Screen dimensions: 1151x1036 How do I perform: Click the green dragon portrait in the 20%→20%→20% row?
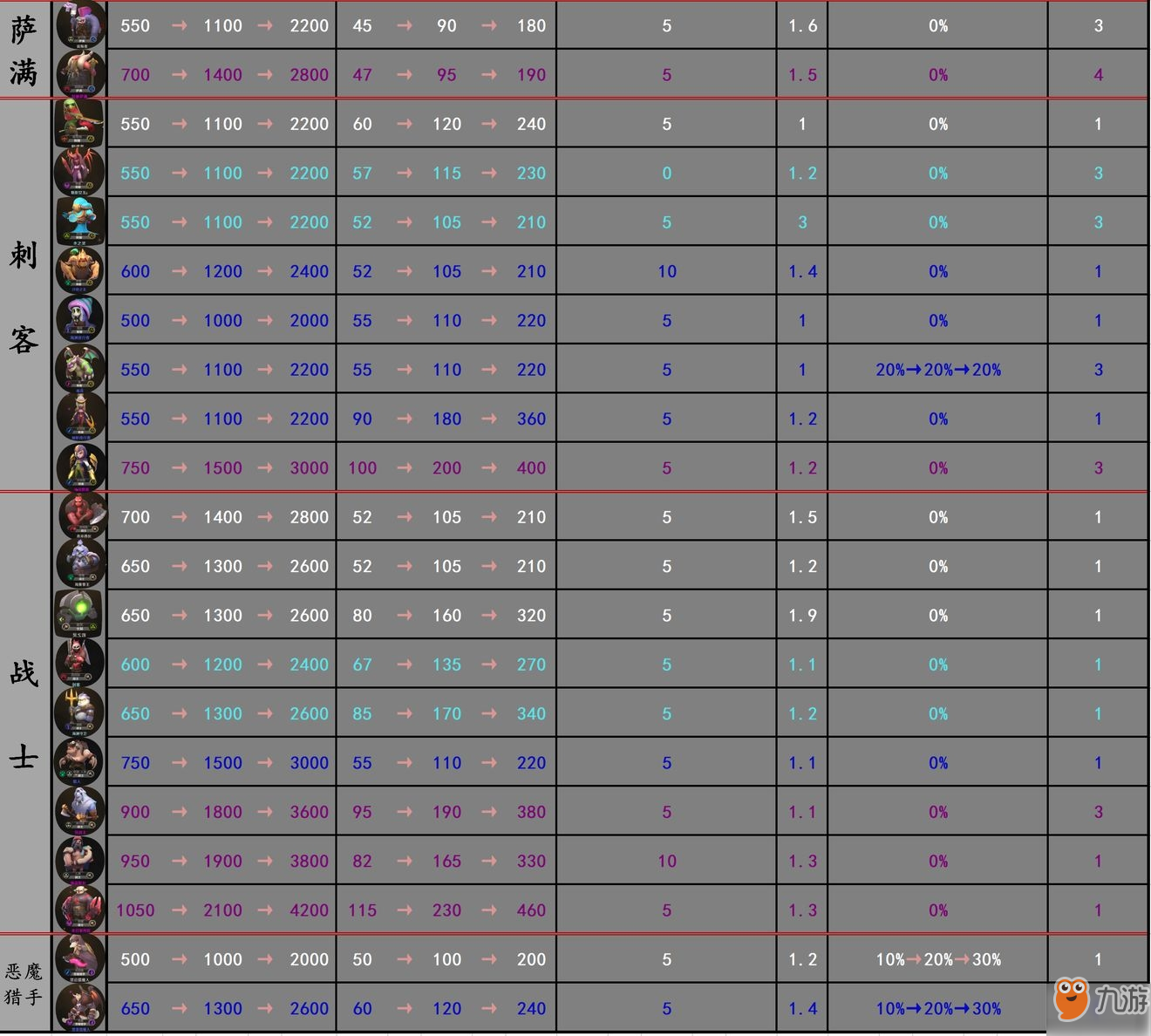[x=81, y=368]
